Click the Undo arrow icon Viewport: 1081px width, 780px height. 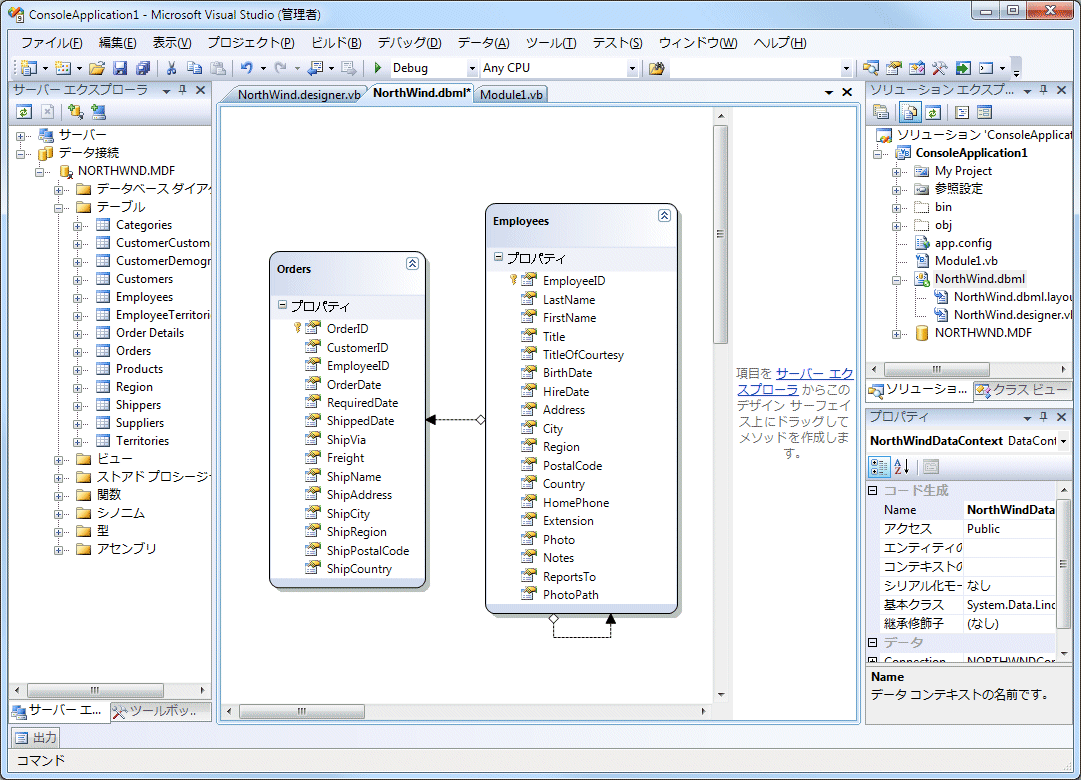[x=247, y=68]
